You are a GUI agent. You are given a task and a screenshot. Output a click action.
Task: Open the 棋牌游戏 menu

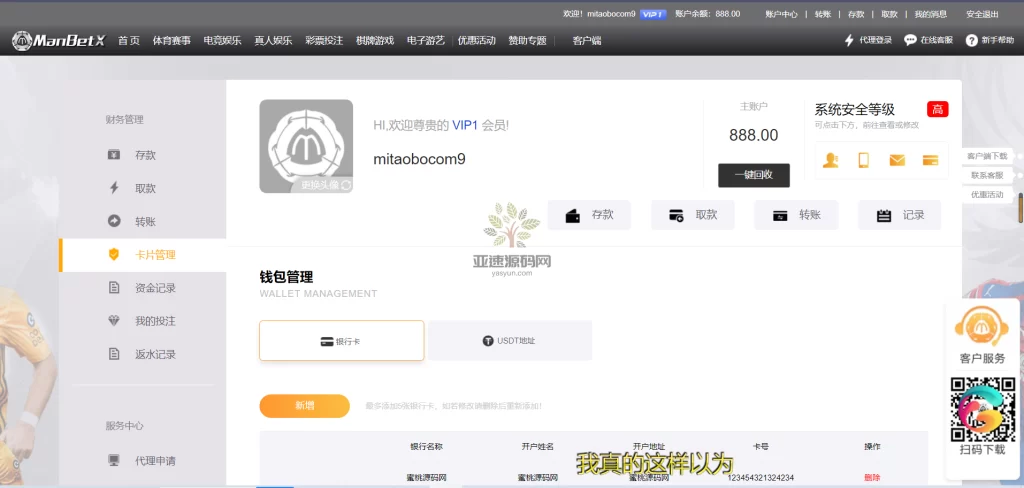375,41
